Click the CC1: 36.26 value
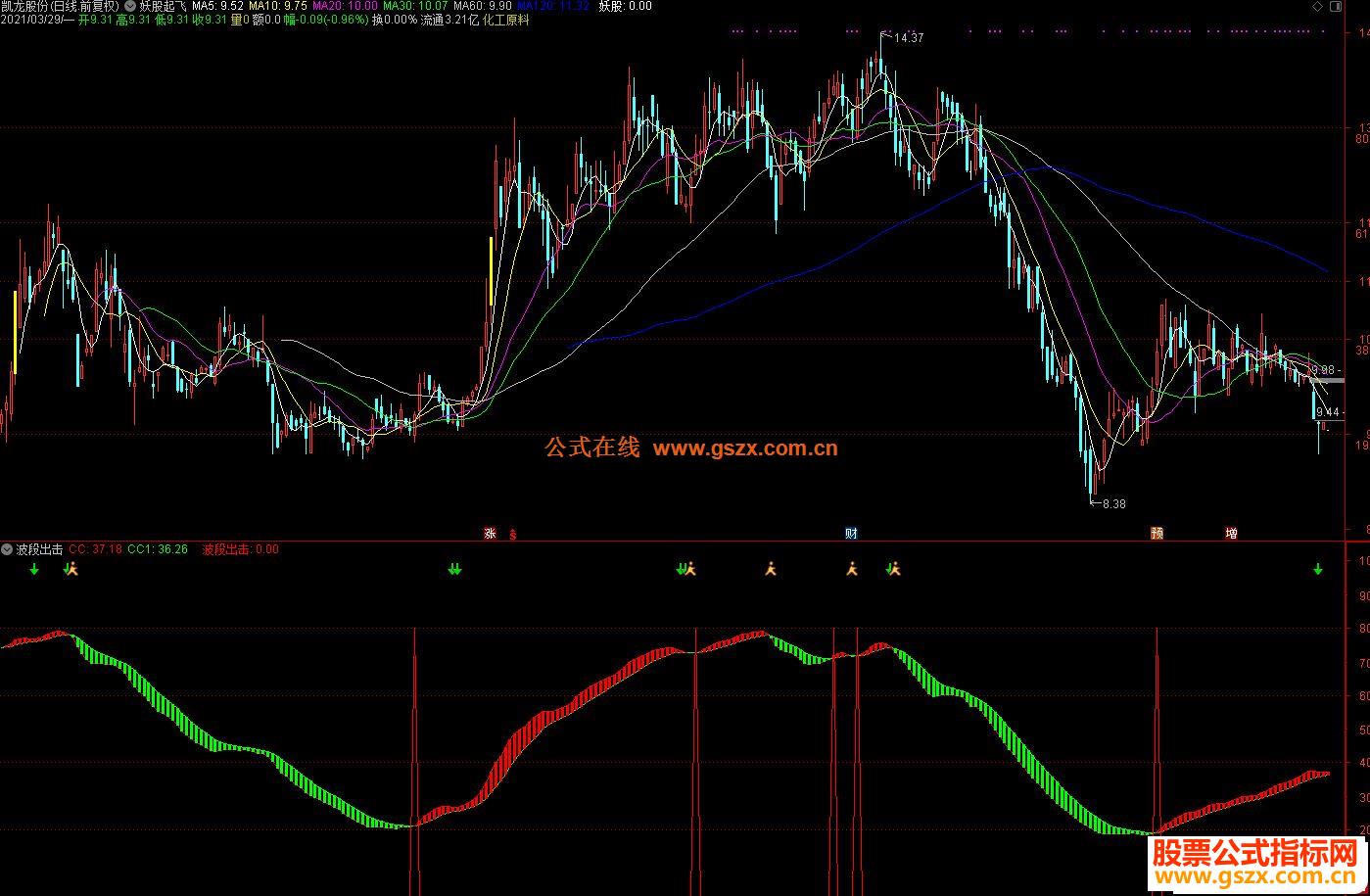Viewport: 1370px width, 896px height. pyautogui.click(x=158, y=549)
